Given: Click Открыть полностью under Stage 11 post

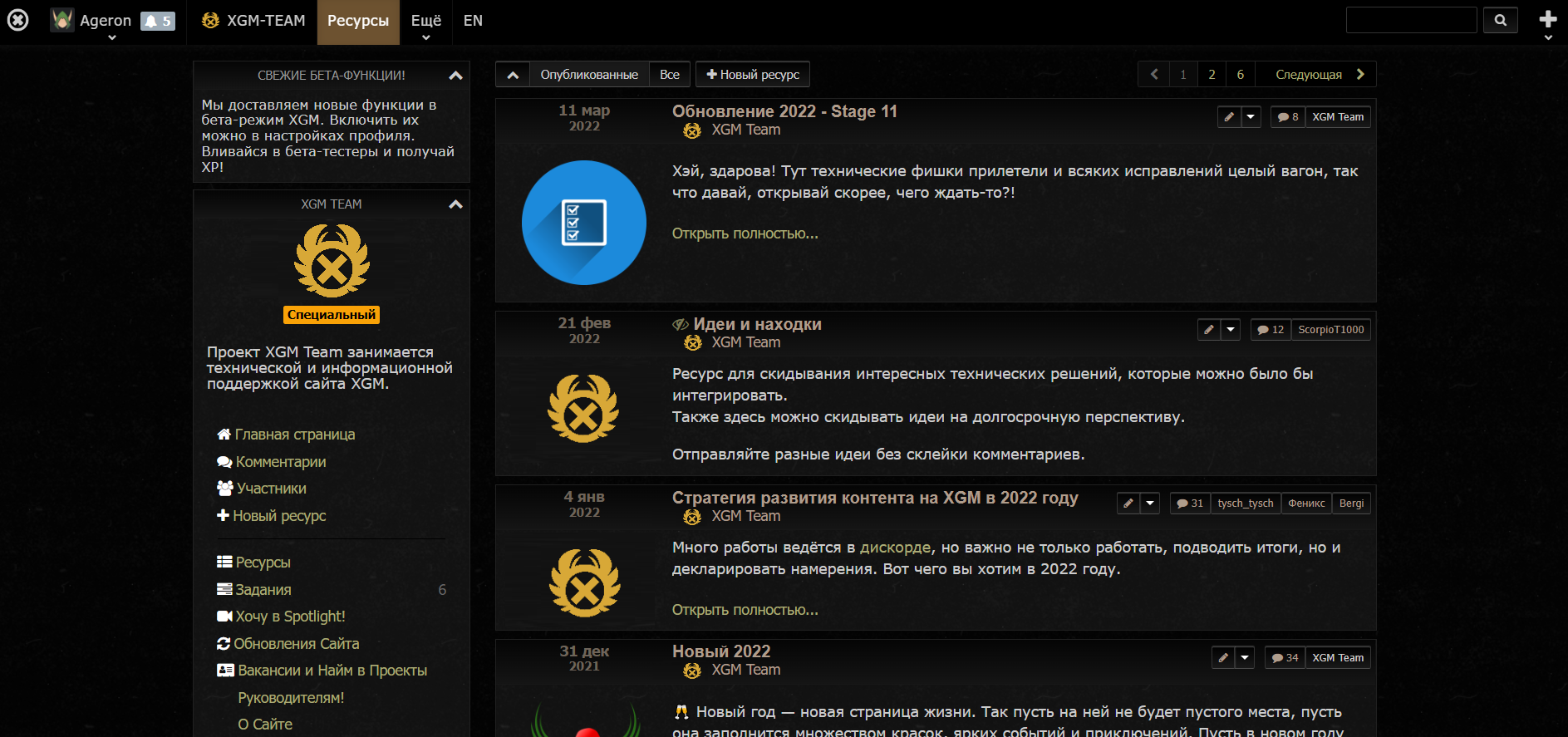Looking at the screenshot, I should [x=745, y=233].
